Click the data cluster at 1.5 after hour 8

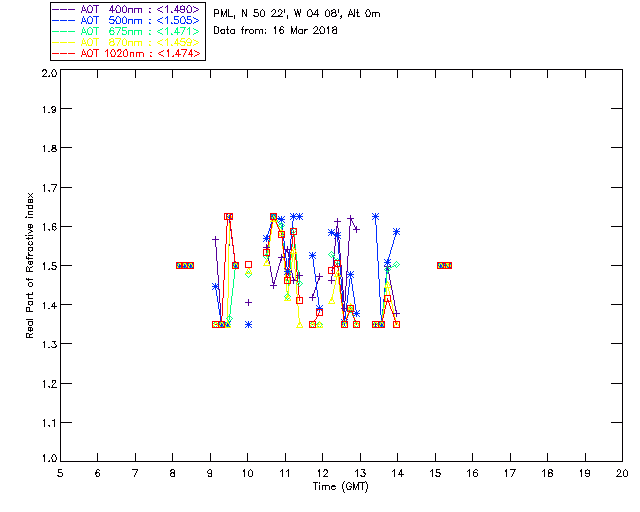pyautogui.click(x=185, y=265)
